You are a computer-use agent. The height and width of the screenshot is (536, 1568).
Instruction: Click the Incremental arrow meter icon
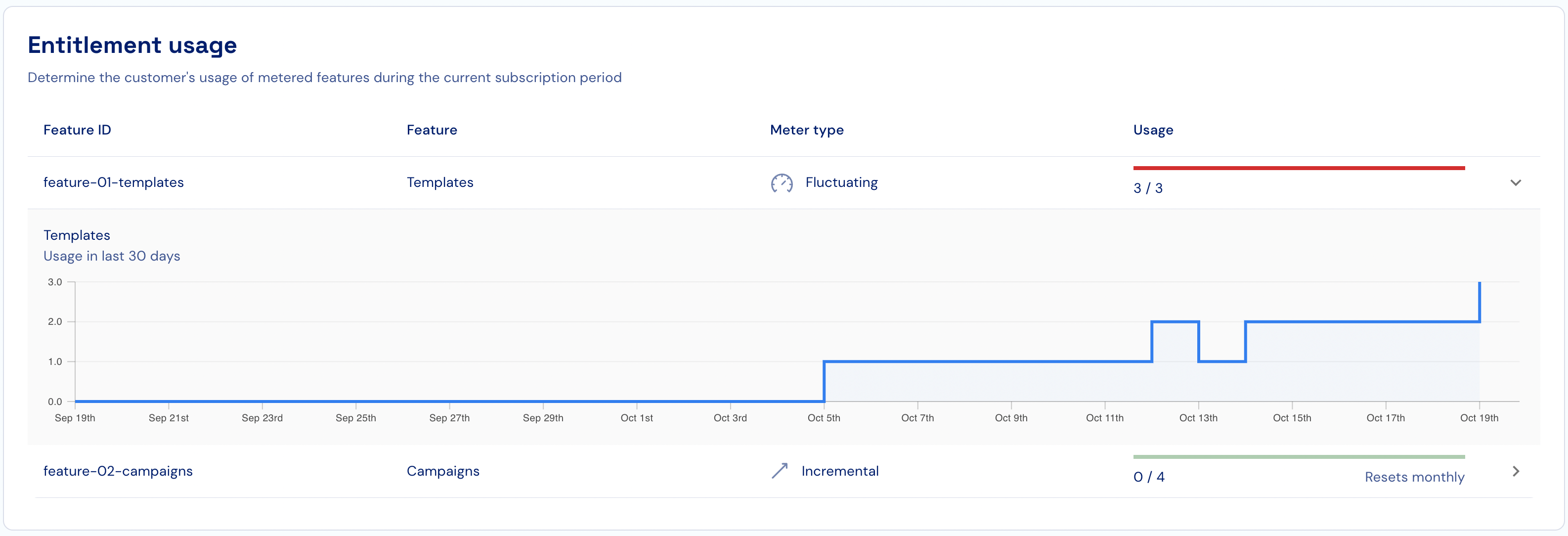coord(780,471)
